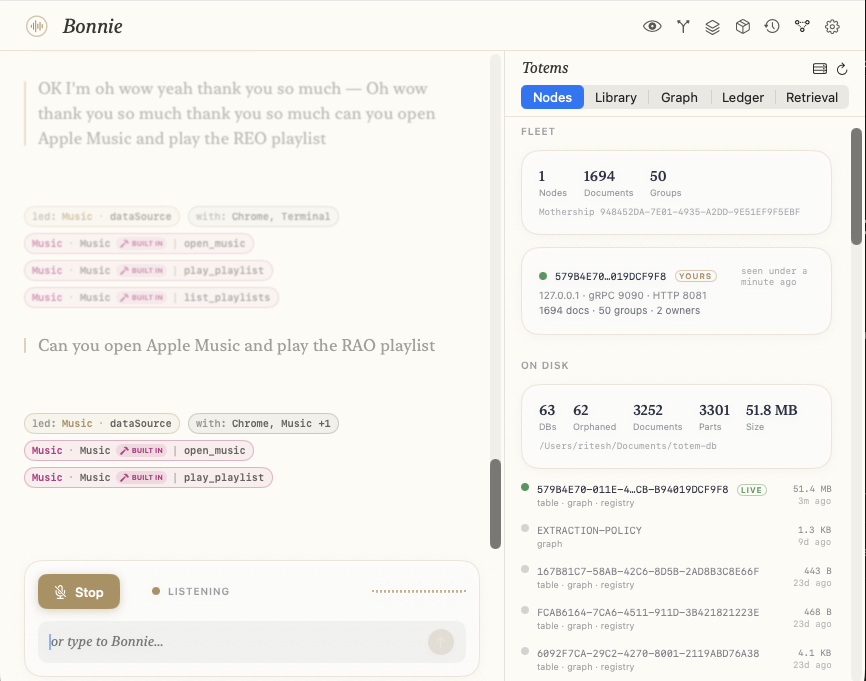
Task: Click the Bonnie waveform logo icon
Action: pos(36,26)
